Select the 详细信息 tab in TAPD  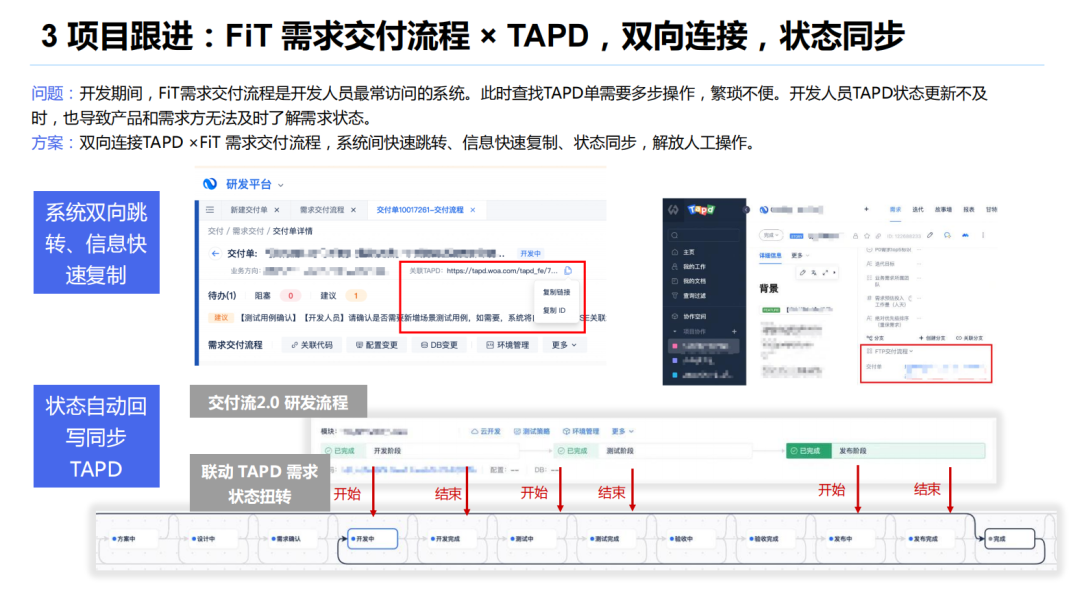click(x=770, y=255)
